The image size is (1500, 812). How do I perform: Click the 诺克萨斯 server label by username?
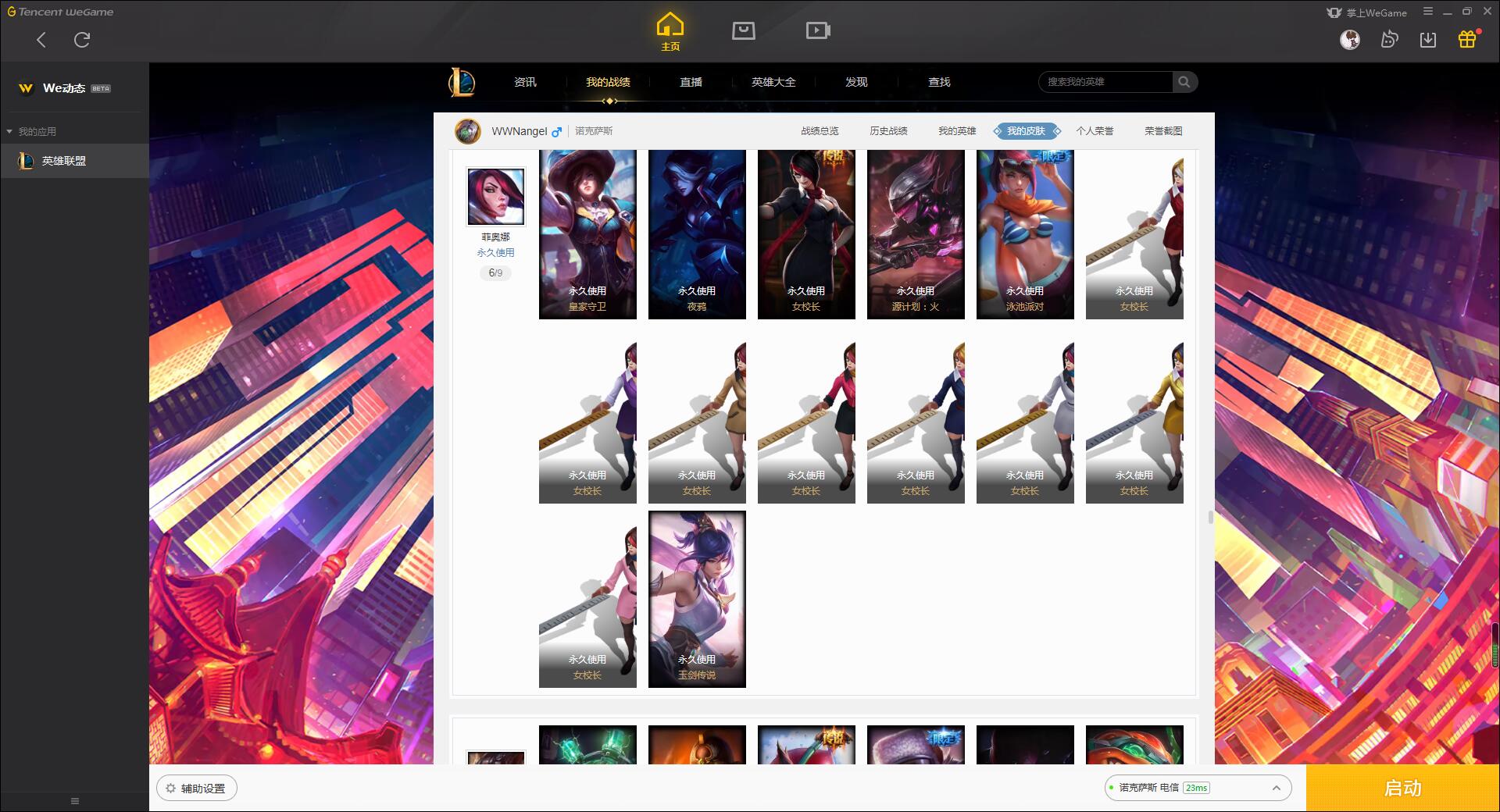[x=594, y=131]
